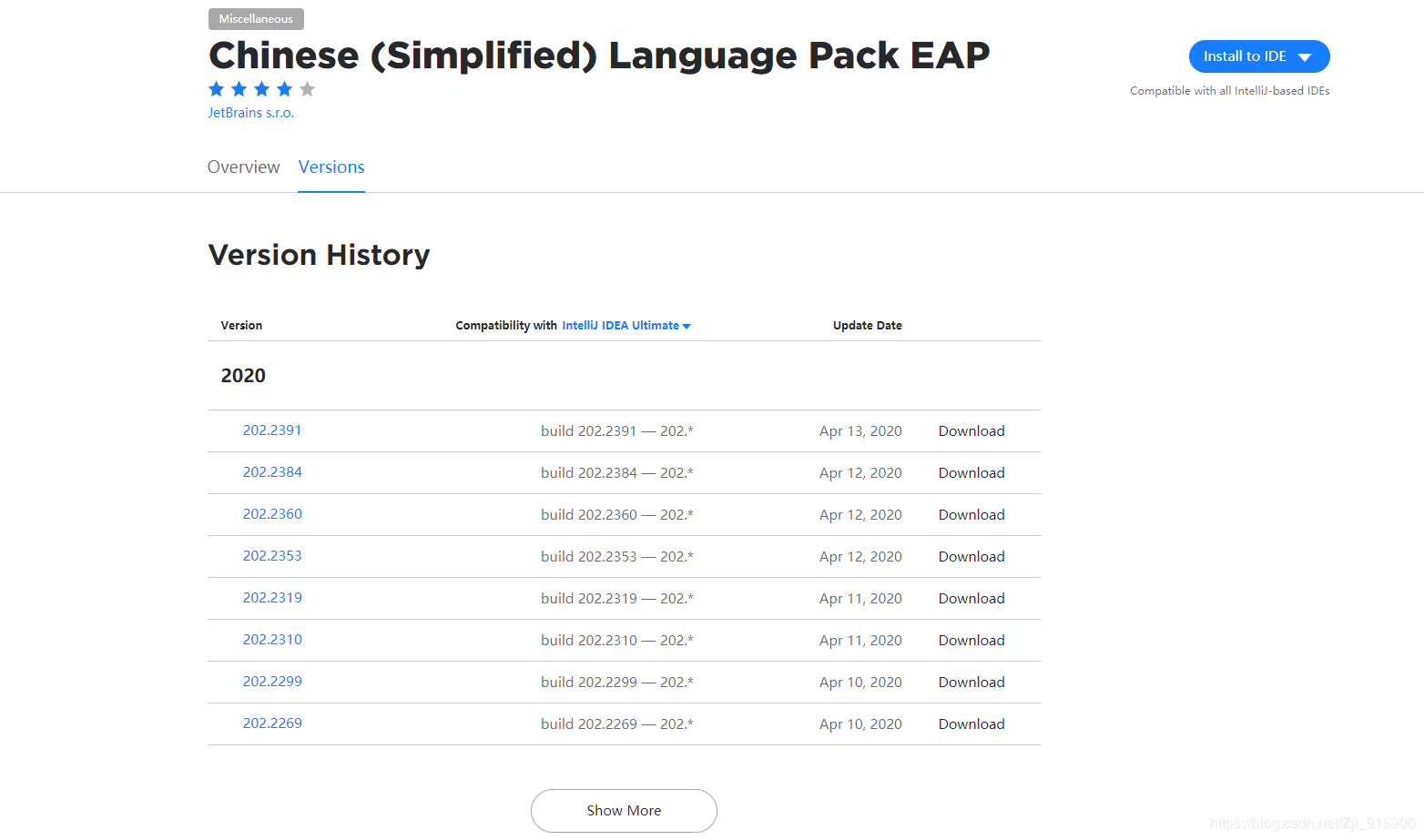The width and height of the screenshot is (1424, 840).
Task: Switch to the Overview tab
Action: [243, 167]
